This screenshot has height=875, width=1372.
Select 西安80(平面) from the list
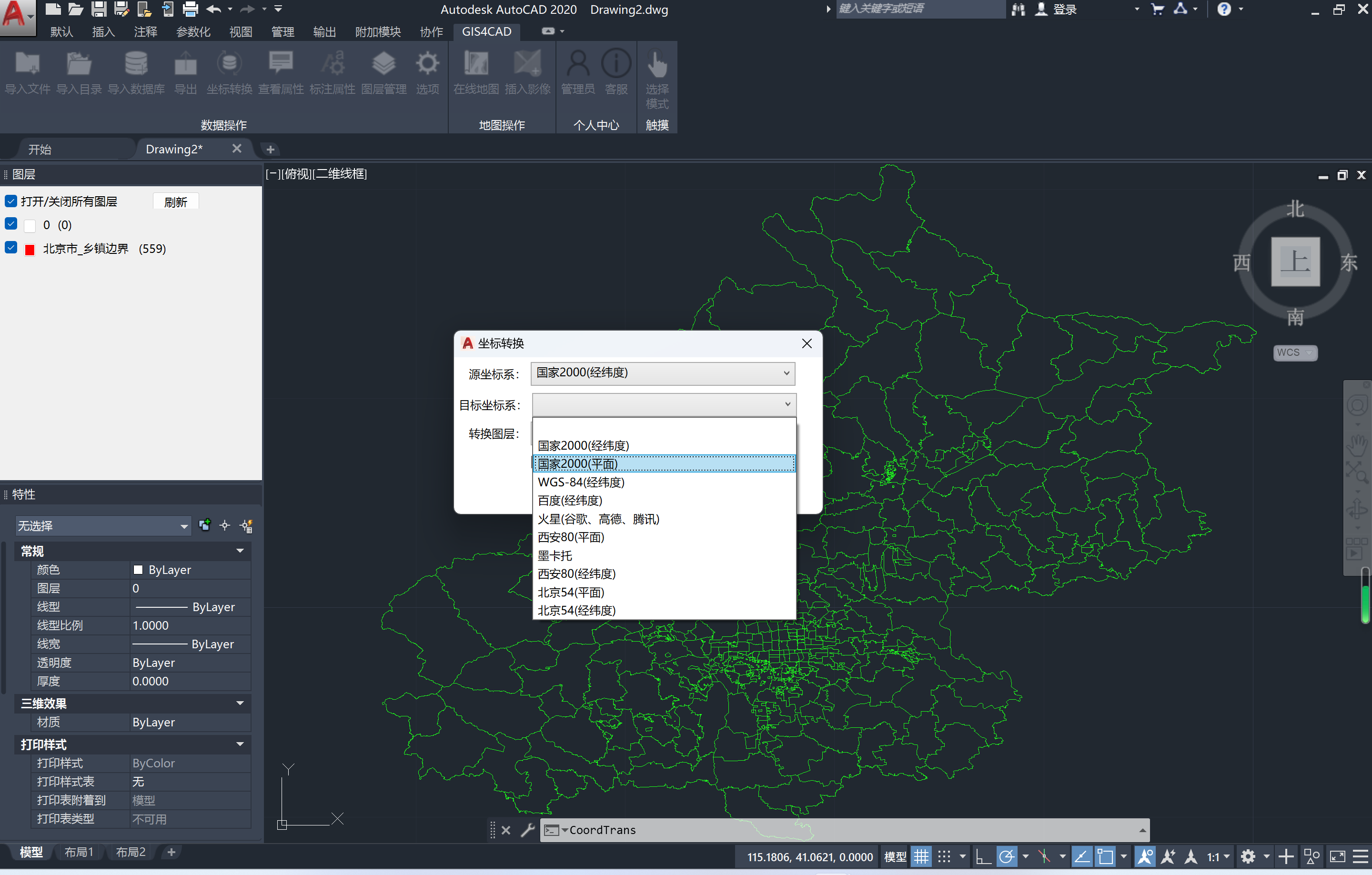571,537
